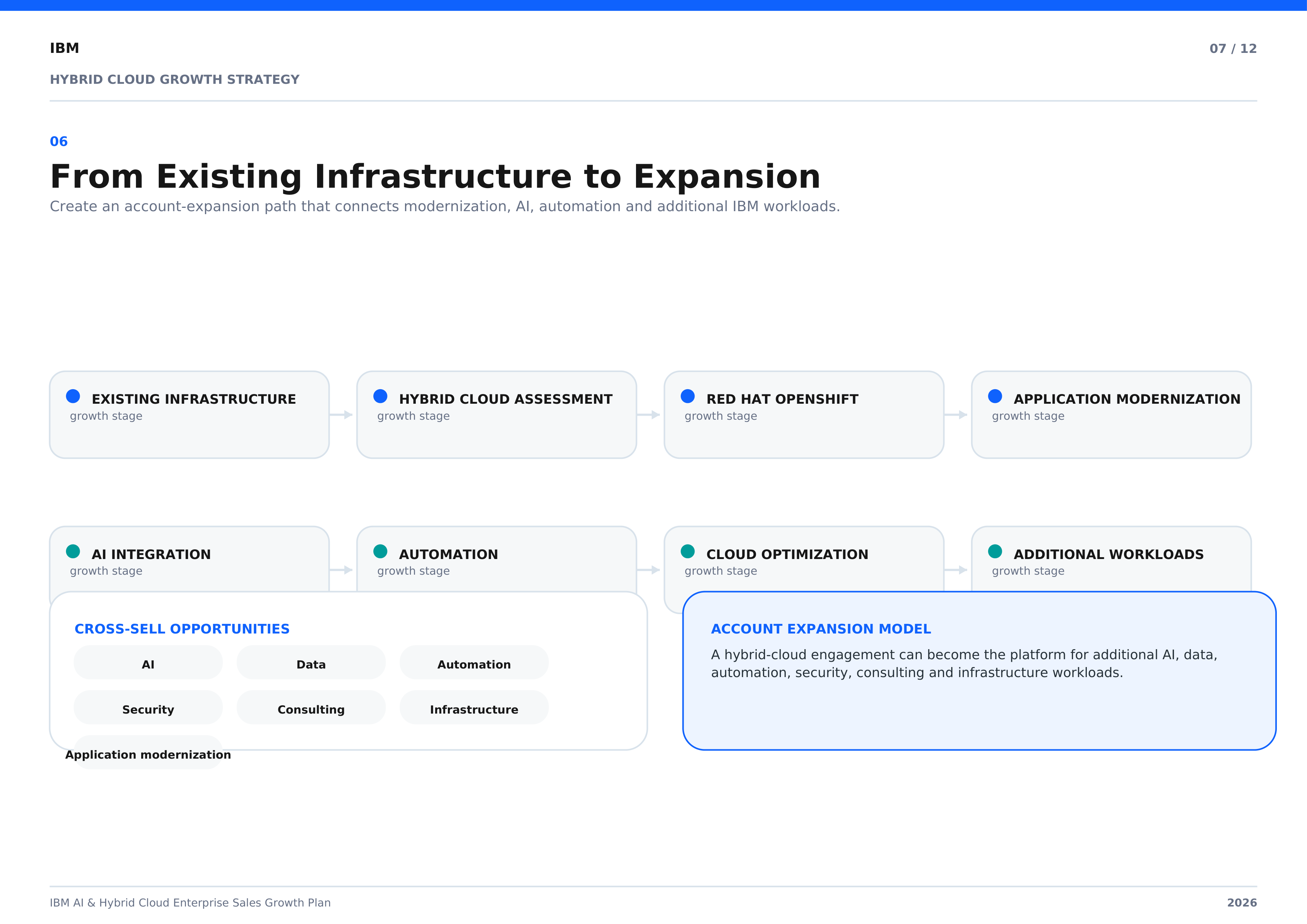This screenshot has width=1307, height=924.
Task: Click the EXISTING INFRASTRUCTURE card title
Action: [194, 399]
